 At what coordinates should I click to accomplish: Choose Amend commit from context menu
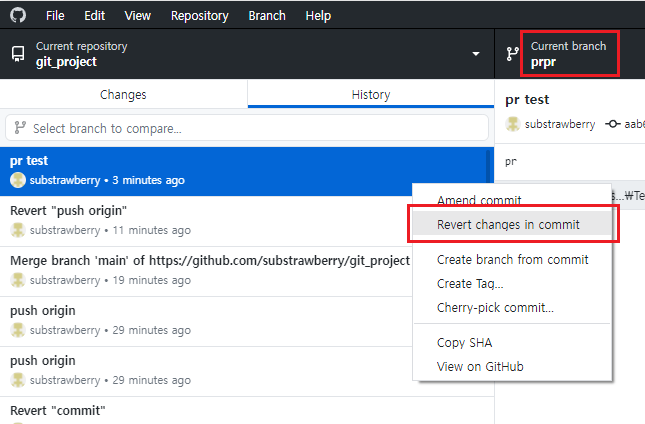point(512,198)
